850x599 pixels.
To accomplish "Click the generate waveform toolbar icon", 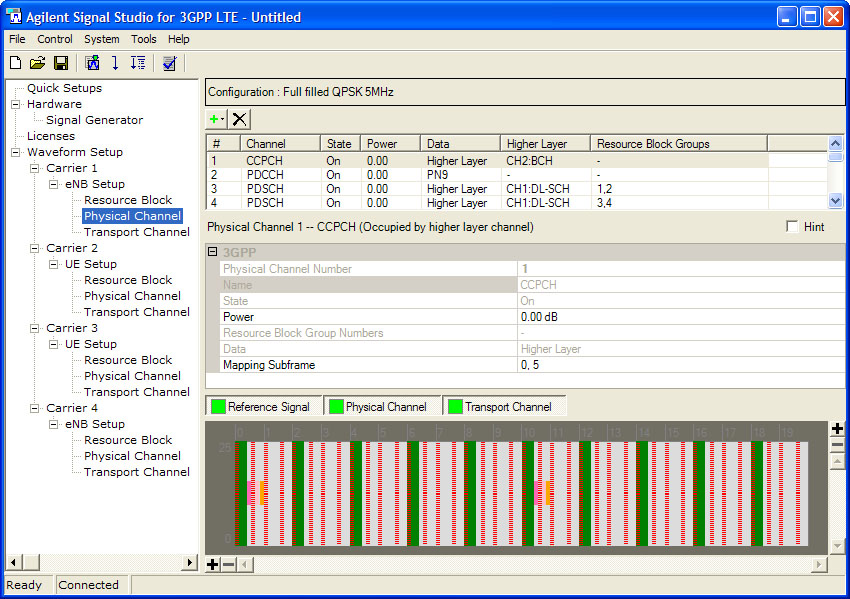I will 93,63.
